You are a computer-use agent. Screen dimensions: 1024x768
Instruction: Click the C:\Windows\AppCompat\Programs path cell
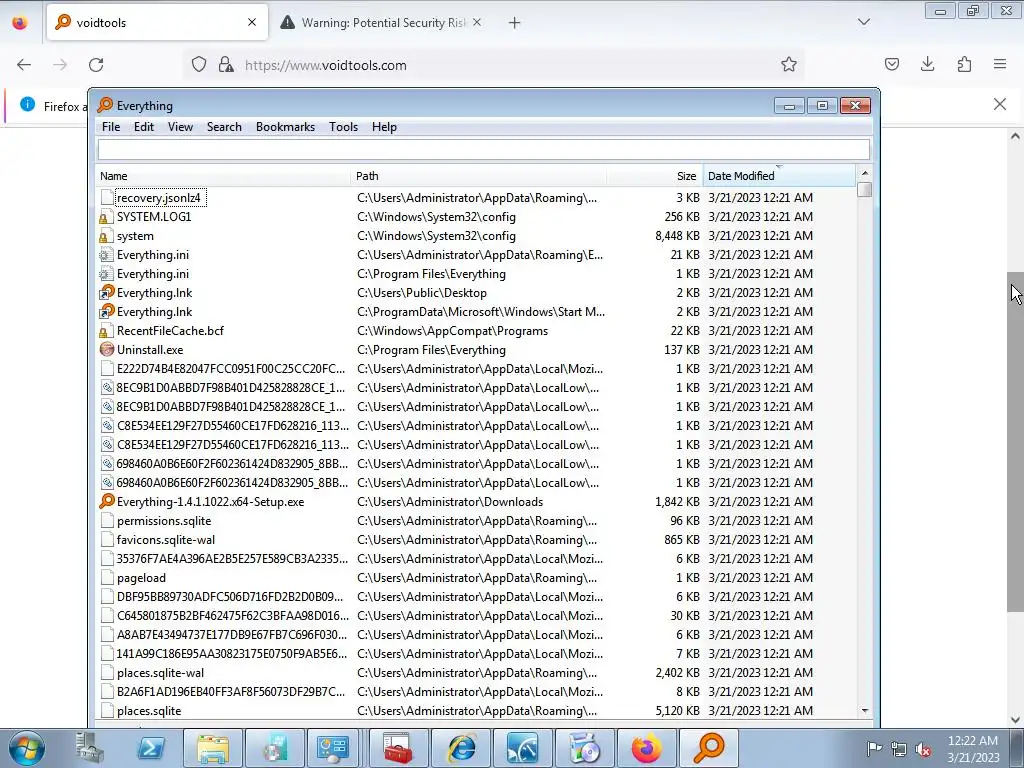tap(453, 330)
